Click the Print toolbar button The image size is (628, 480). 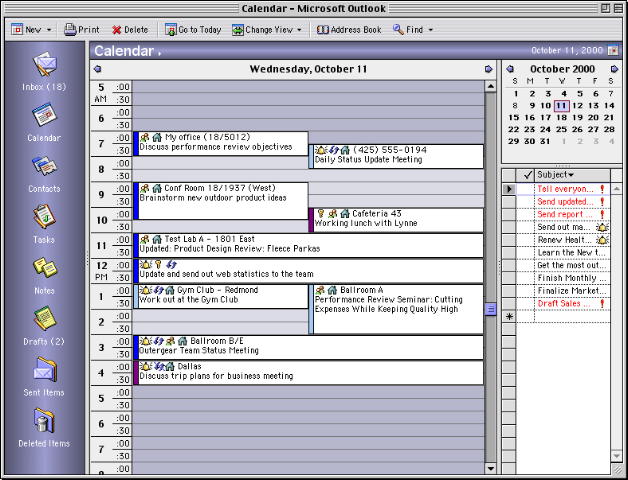coord(81,30)
